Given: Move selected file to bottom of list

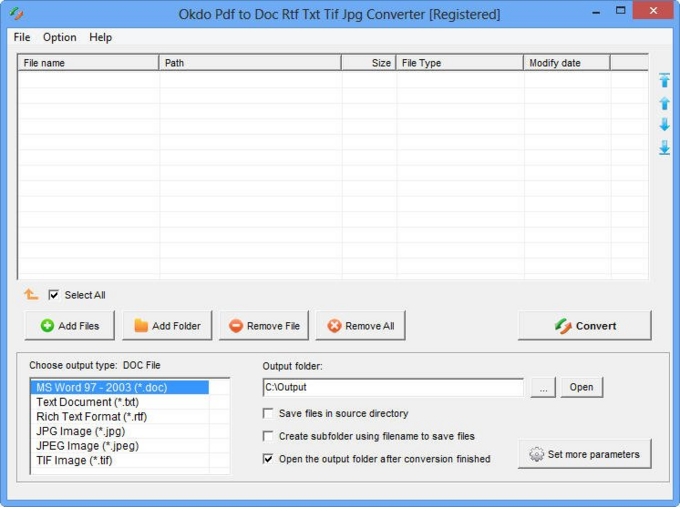Looking at the screenshot, I should (664, 147).
